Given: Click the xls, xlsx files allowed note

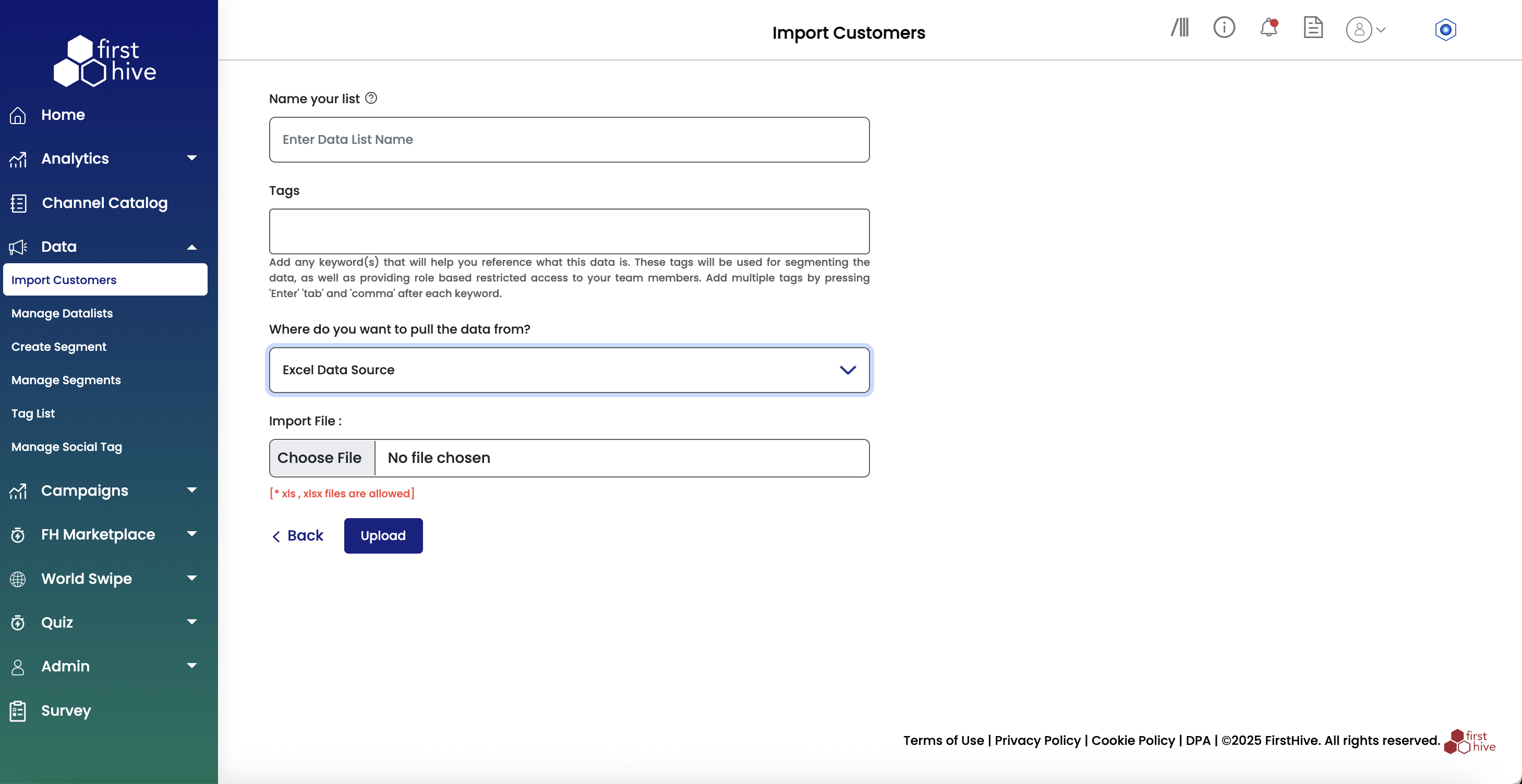Looking at the screenshot, I should pyautogui.click(x=342, y=494).
